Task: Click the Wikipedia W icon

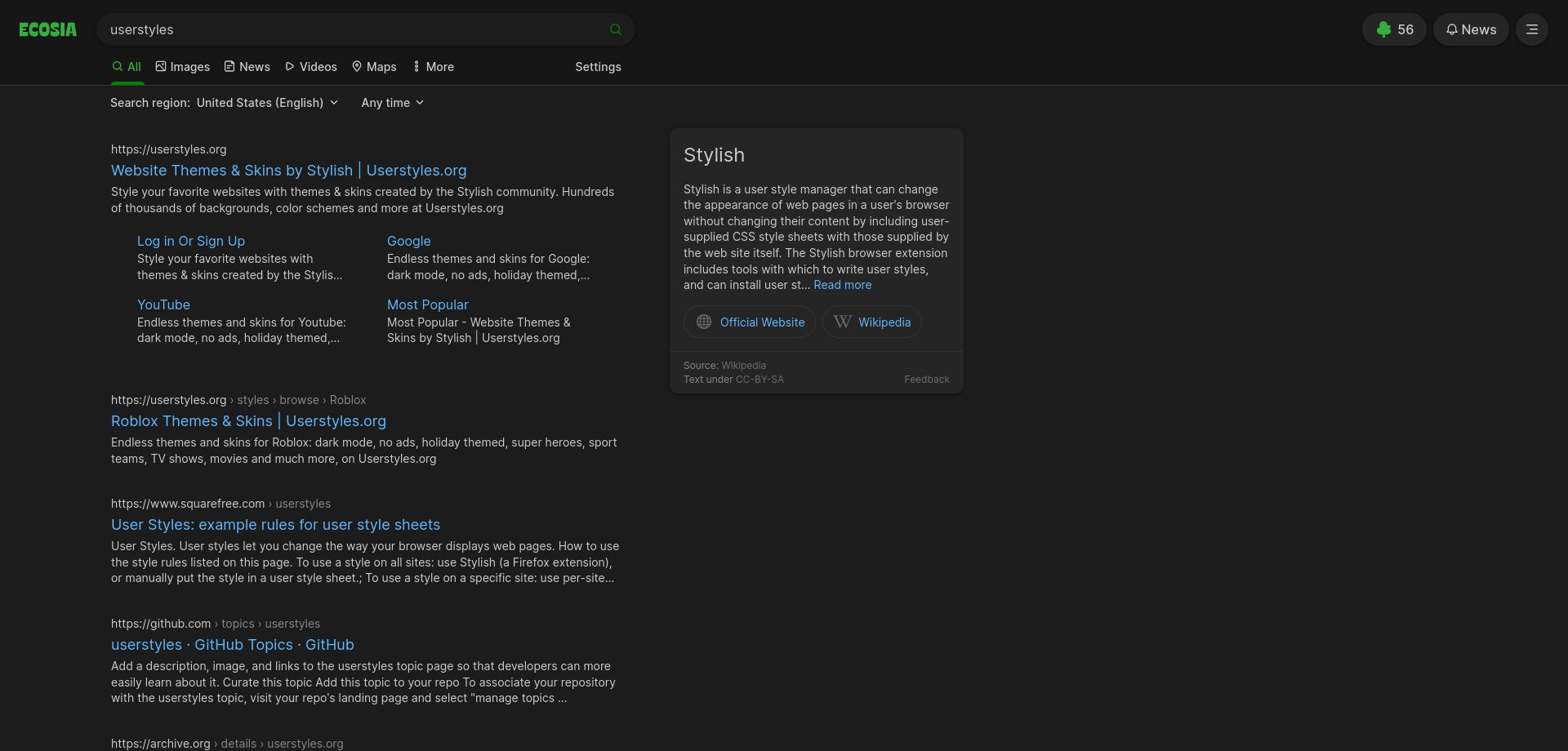Action: pyautogui.click(x=843, y=322)
